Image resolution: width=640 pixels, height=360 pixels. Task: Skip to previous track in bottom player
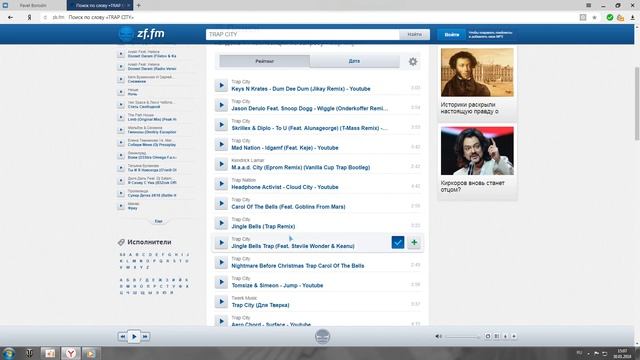pyautogui.click(x=122, y=336)
